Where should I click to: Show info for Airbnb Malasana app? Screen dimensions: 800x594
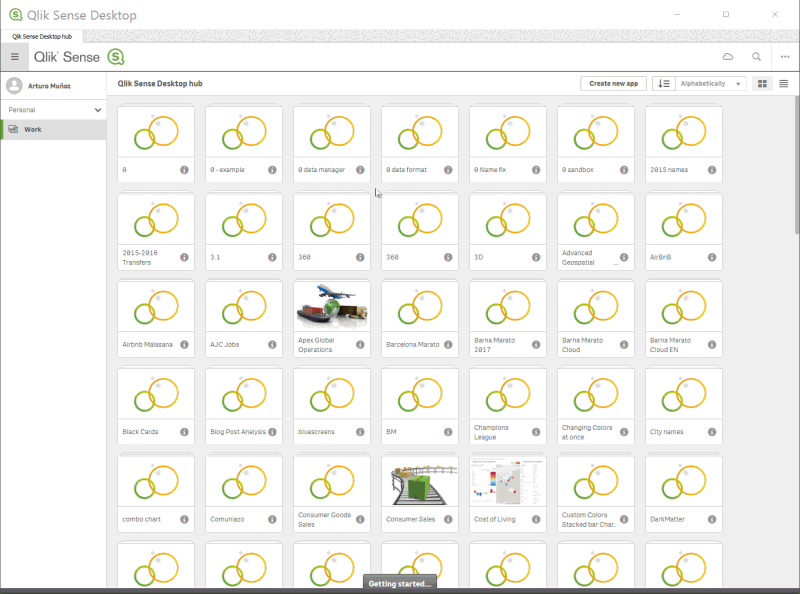click(x=184, y=344)
